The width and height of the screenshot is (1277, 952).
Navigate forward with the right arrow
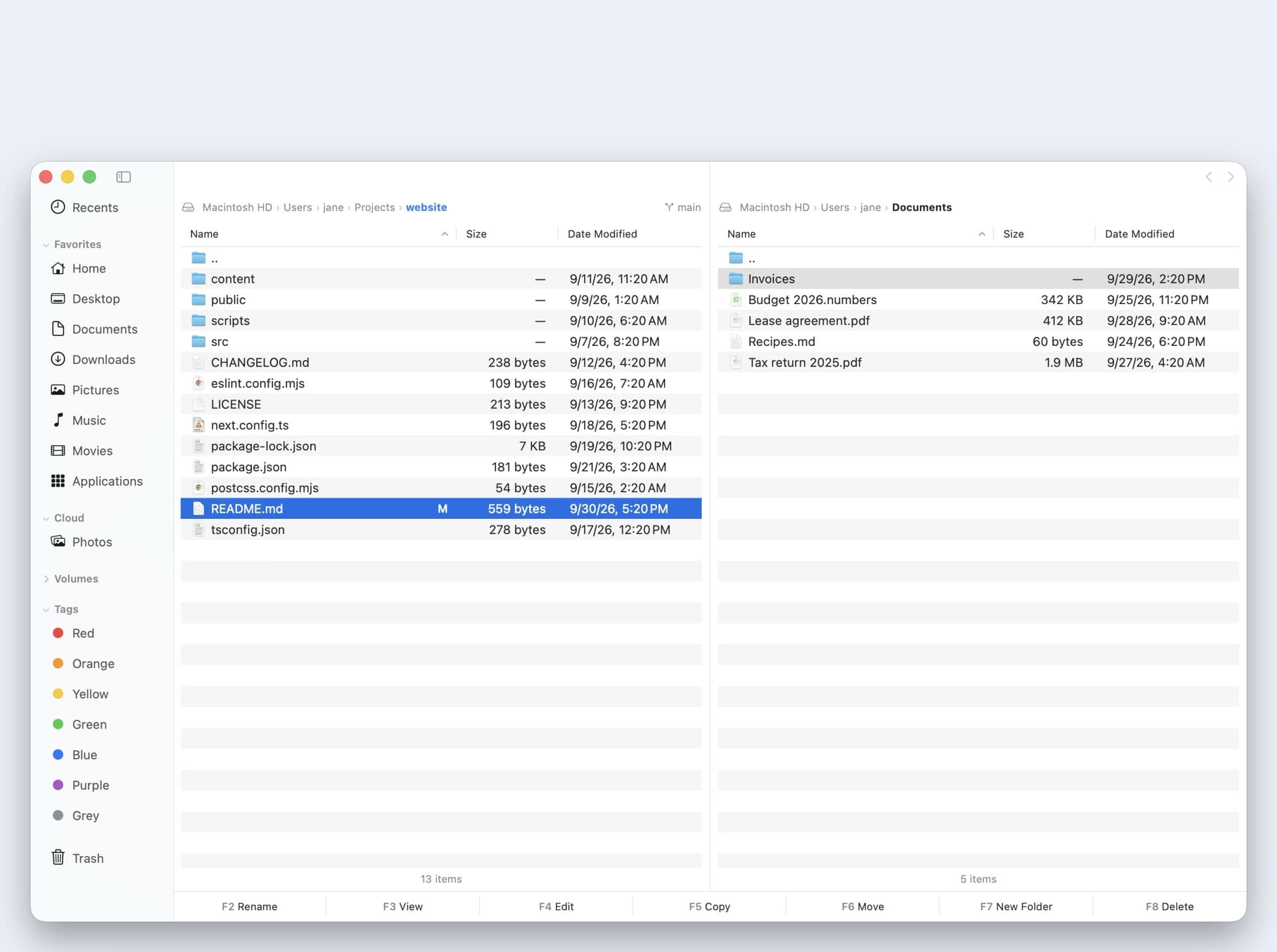point(1230,177)
